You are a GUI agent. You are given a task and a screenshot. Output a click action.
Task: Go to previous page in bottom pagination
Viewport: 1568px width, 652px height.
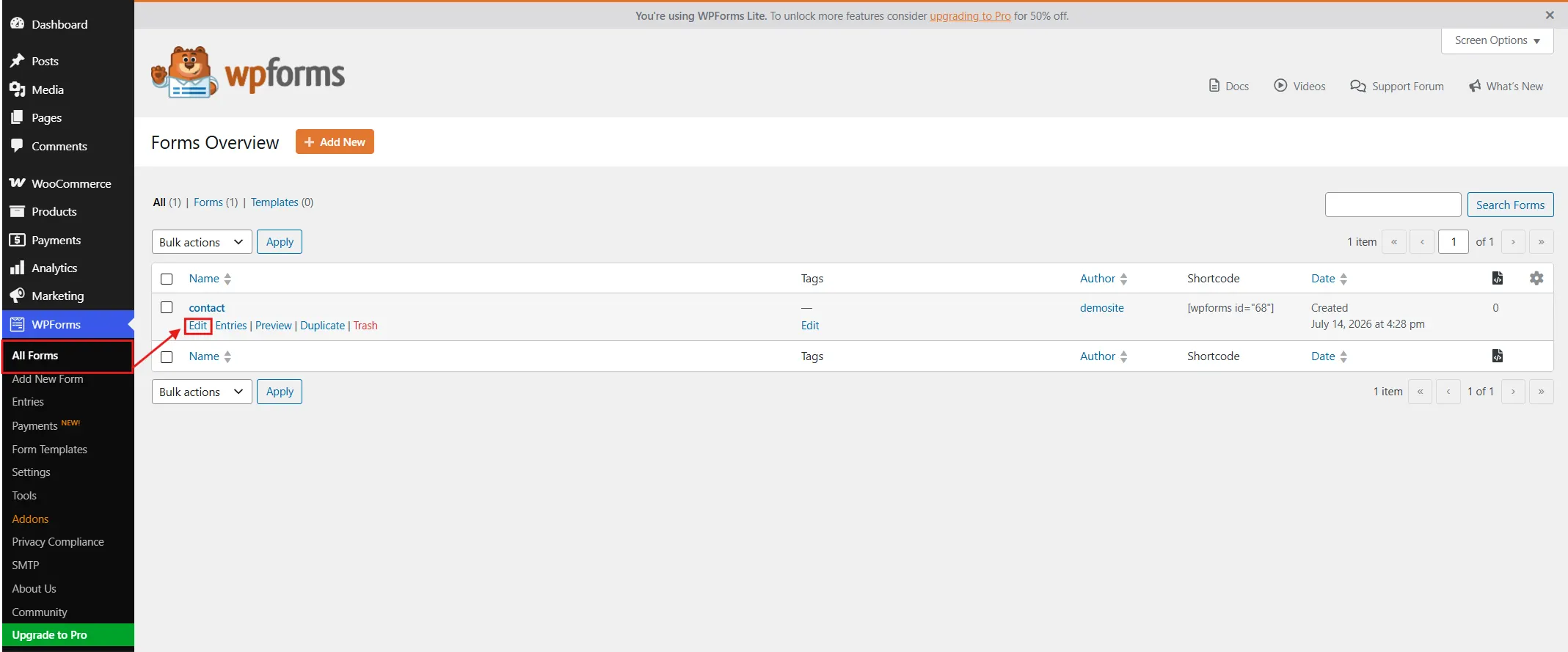[1448, 392]
